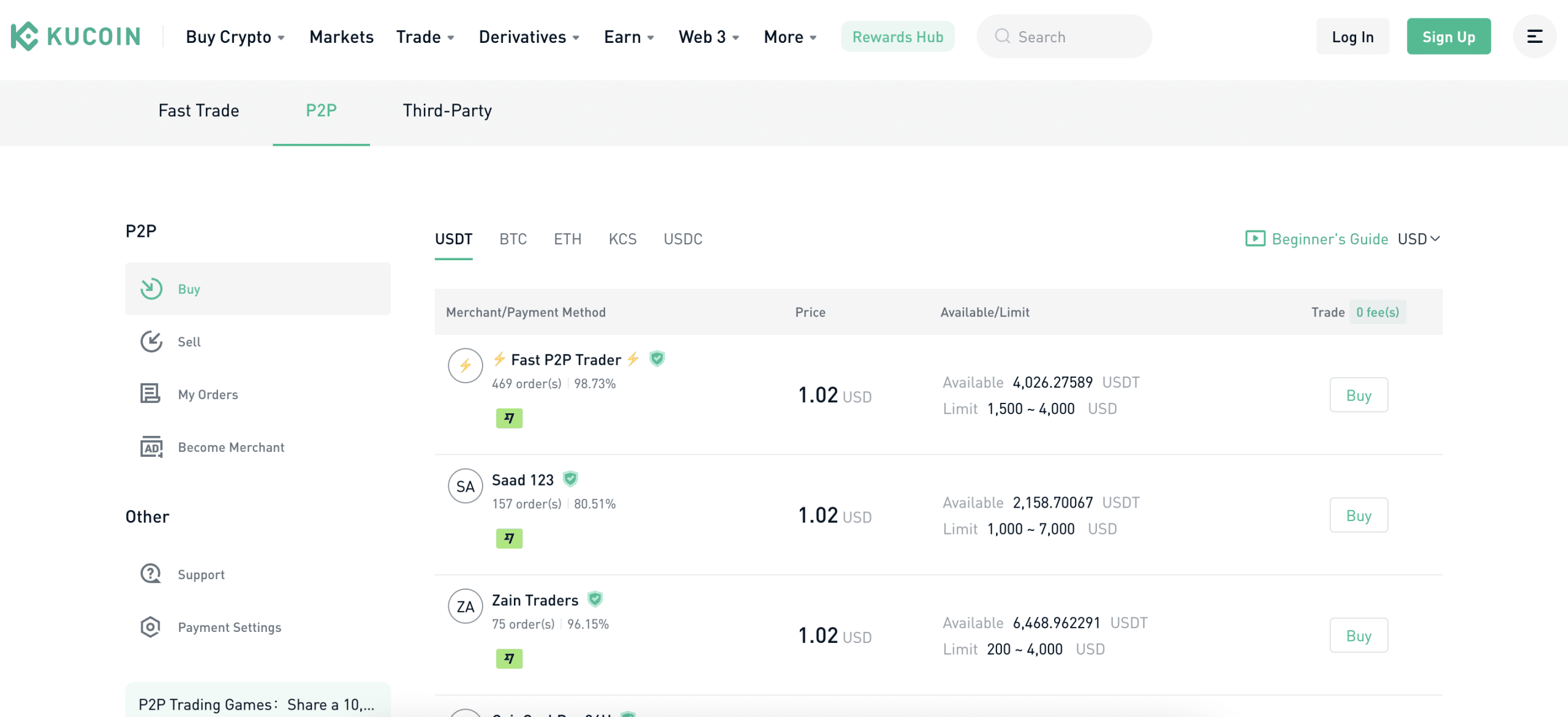Click Zain Traders payment method icon
The height and width of the screenshot is (717, 1568).
coord(509,659)
